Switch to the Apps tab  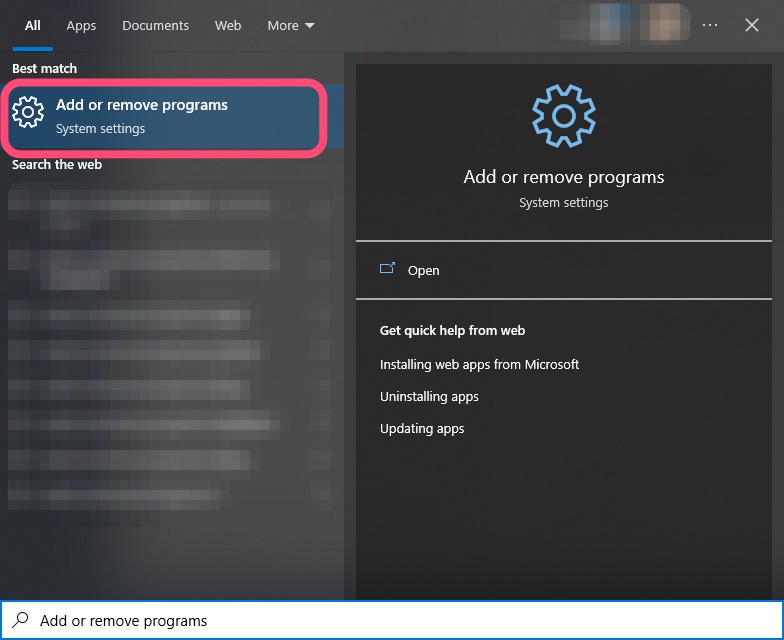pyautogui.click(x=81, y=26)
